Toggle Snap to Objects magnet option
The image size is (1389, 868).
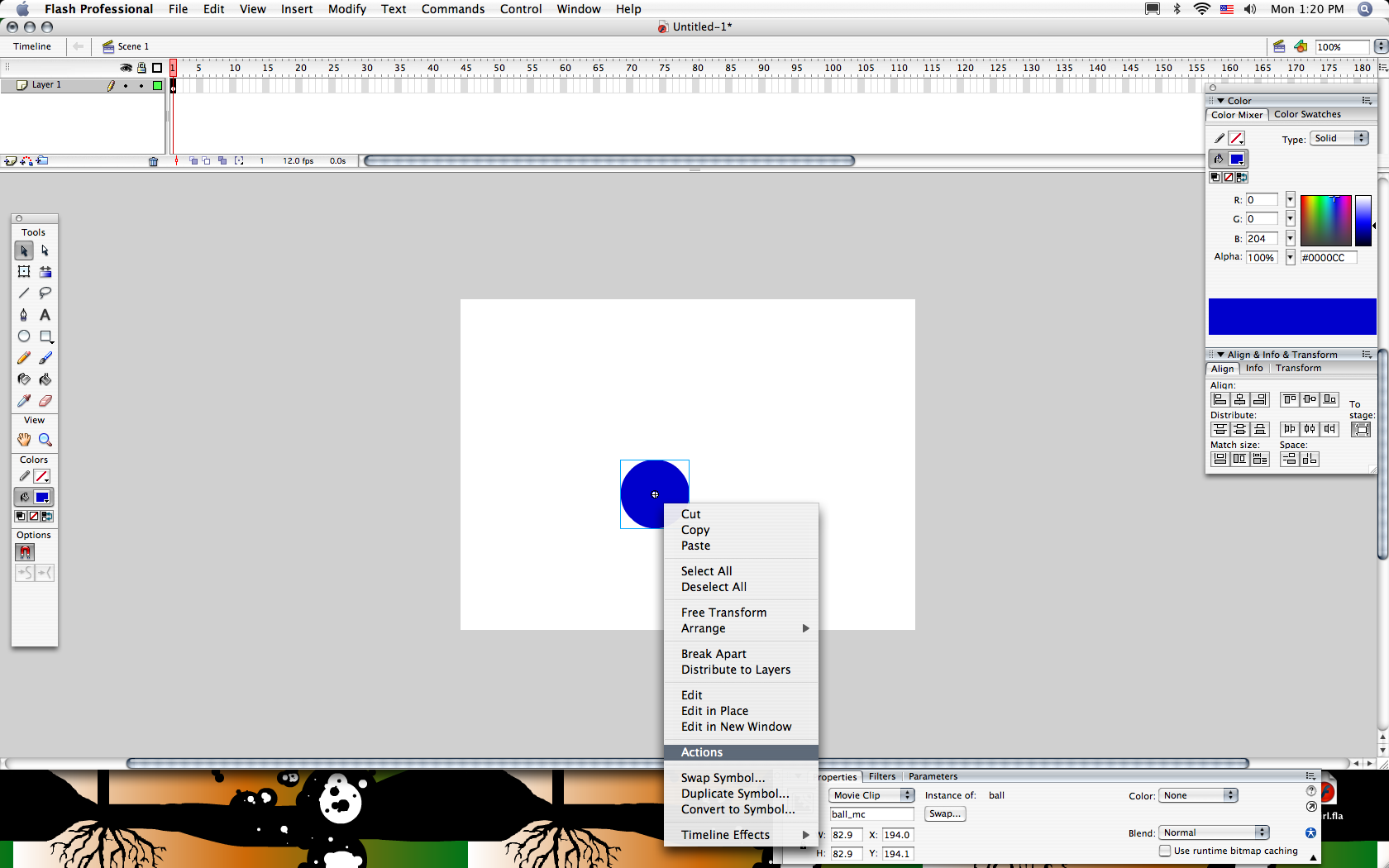click(x=25, y=552)
